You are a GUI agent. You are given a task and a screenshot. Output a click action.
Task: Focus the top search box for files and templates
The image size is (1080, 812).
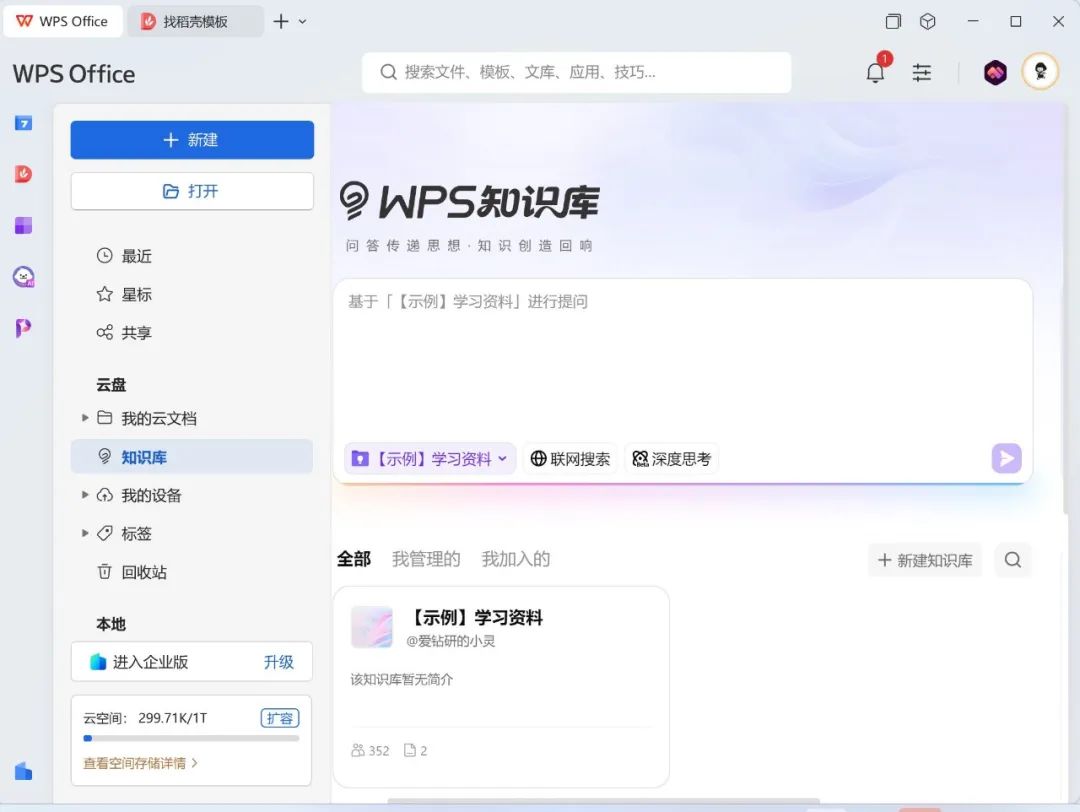tap(577, 72)
